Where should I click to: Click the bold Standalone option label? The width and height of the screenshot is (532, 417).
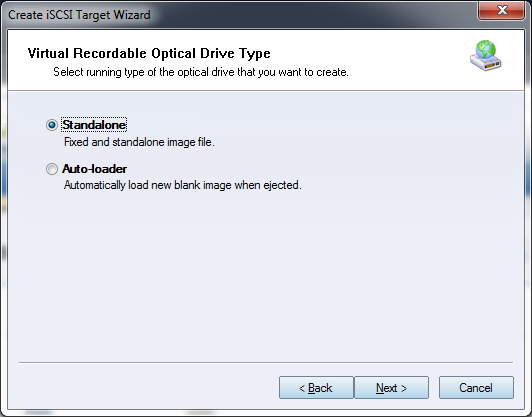coord(94,125)
